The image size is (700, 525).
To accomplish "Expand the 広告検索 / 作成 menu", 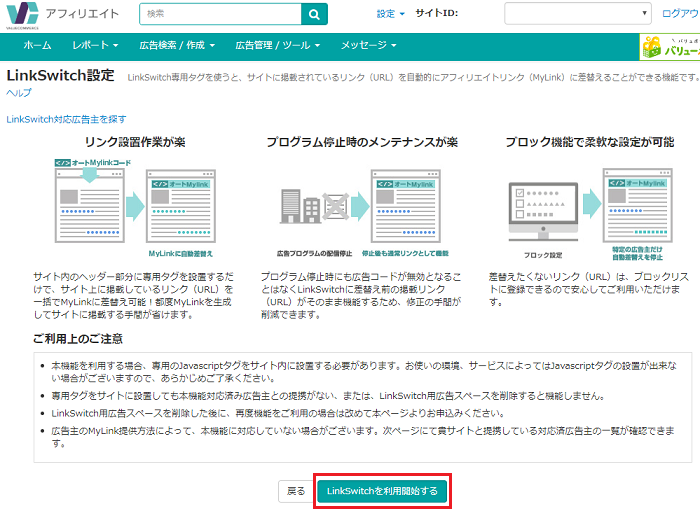I will point(177,45).
